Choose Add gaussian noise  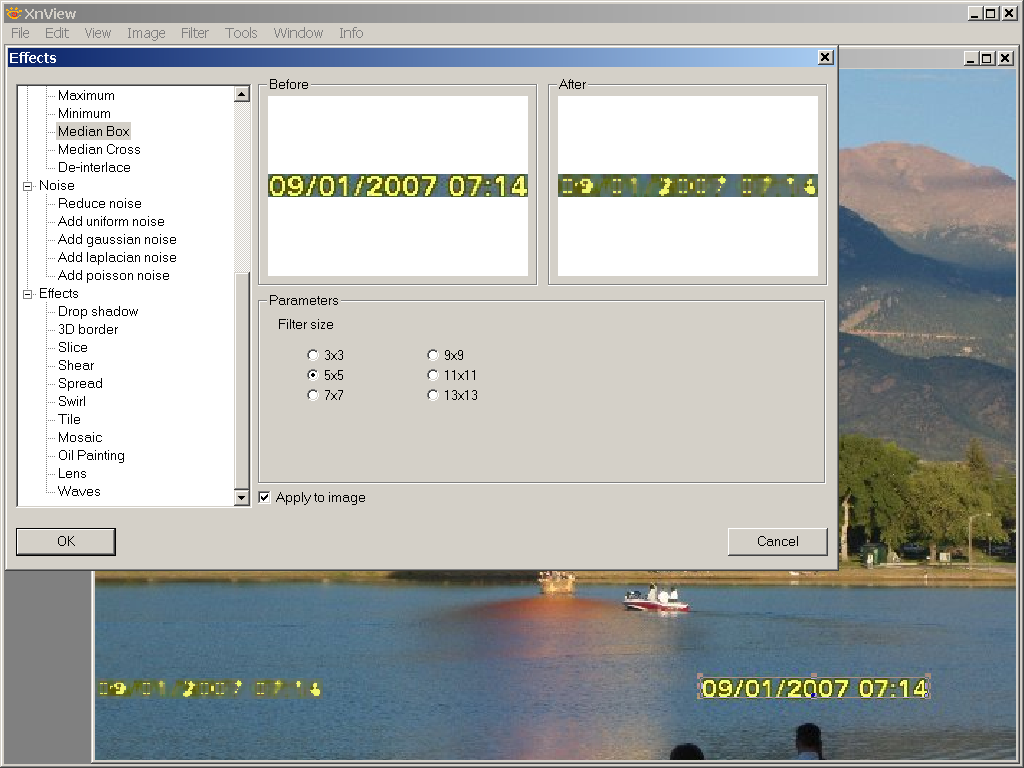click(x=117, y=240)
